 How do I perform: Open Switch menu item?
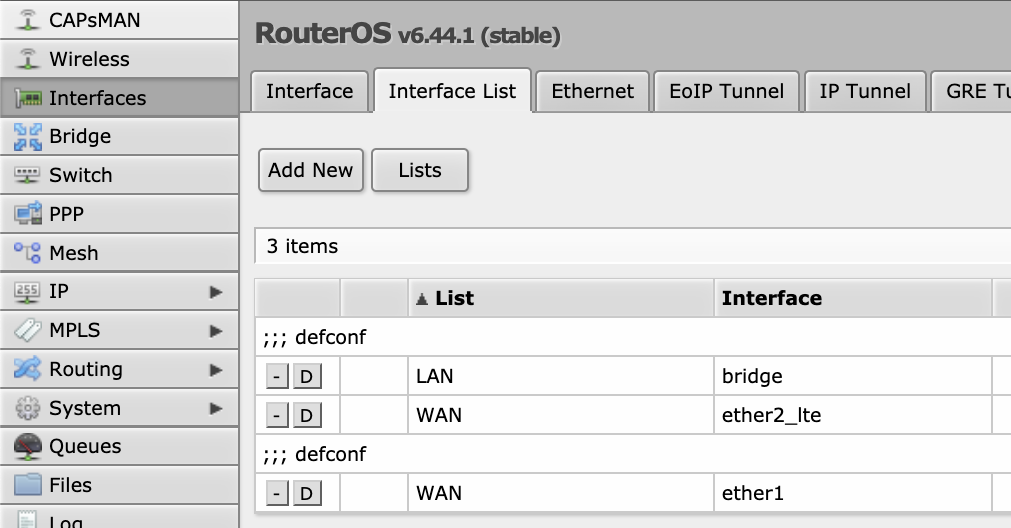click(119, 175)
